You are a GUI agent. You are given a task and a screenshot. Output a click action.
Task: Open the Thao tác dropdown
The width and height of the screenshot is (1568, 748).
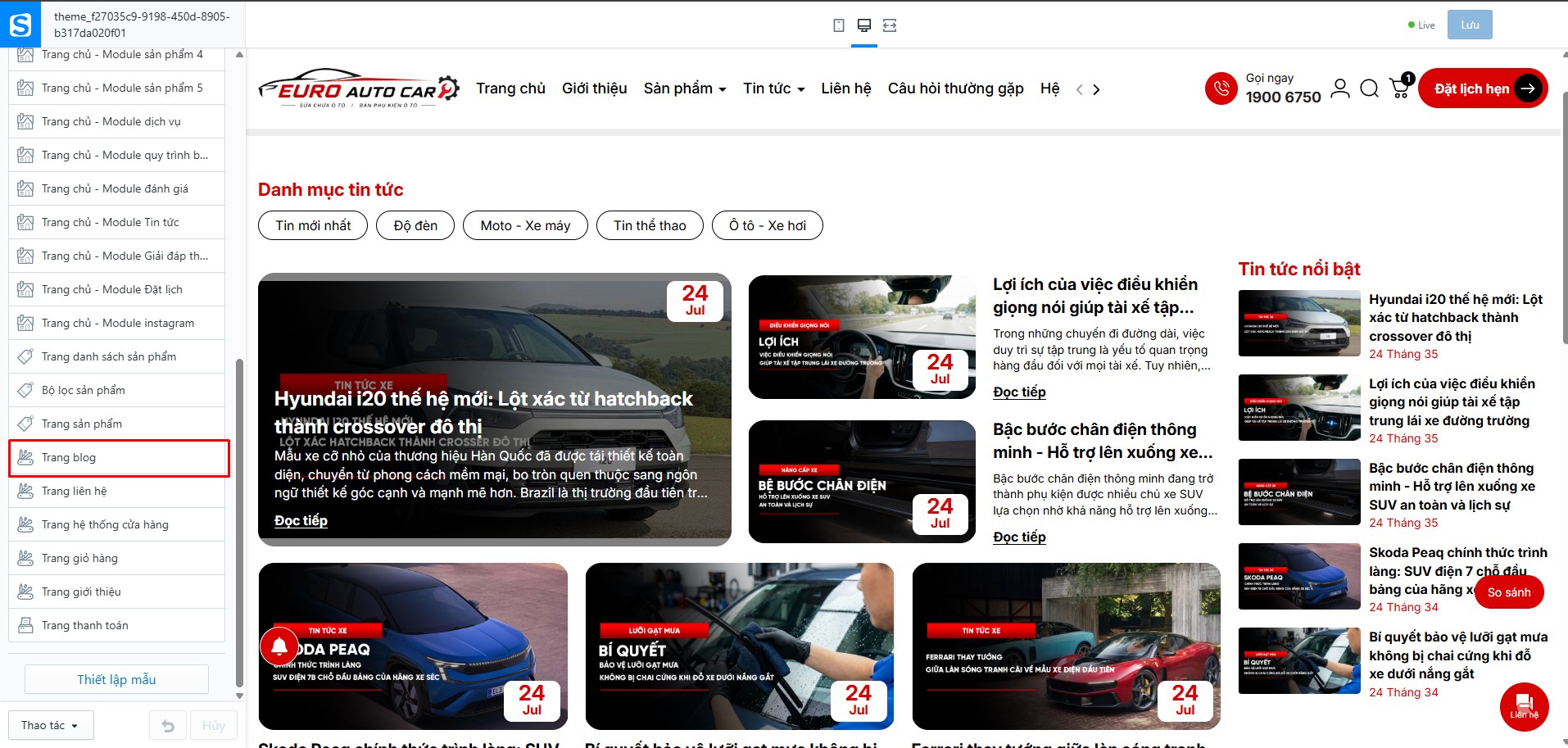pyautogui.click(x=51, y=725)
